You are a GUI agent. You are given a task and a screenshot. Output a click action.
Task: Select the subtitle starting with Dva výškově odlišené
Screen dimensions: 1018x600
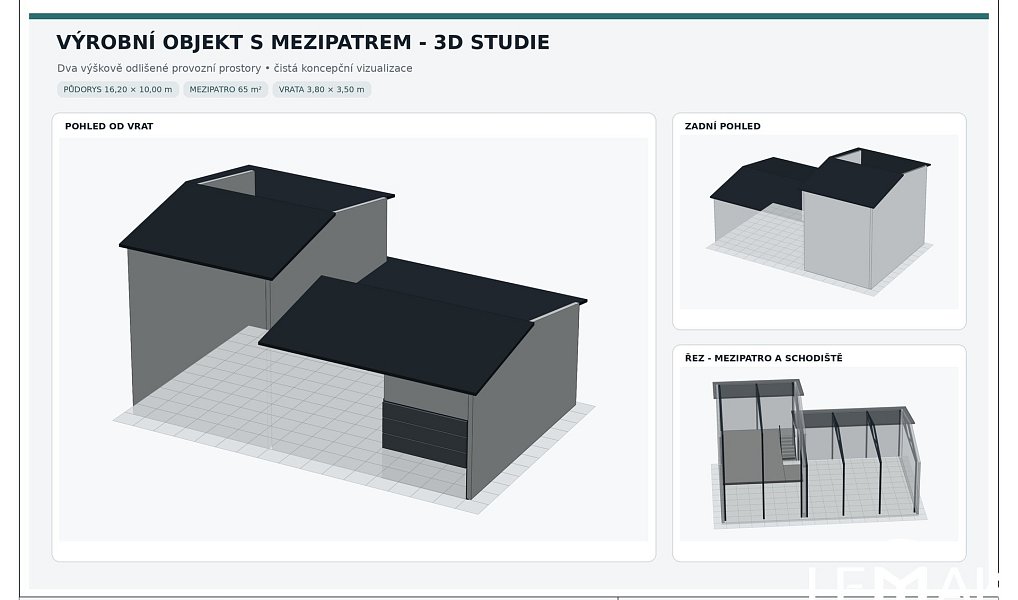pos(234,68)
